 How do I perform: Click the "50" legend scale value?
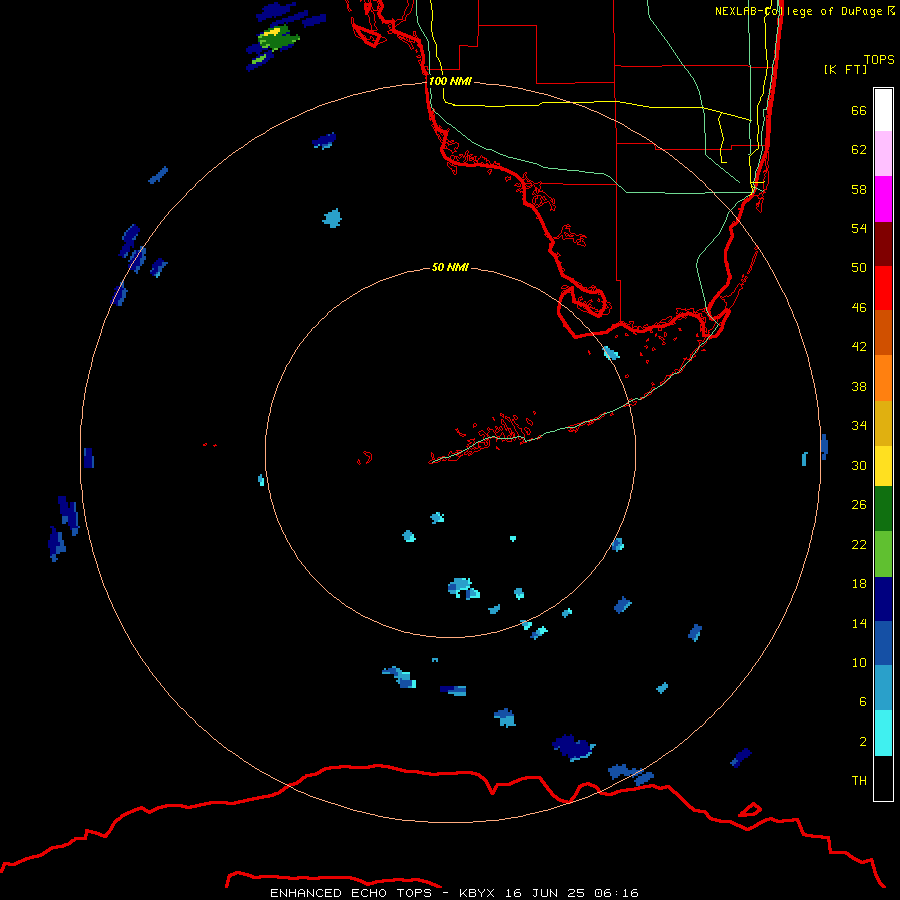click(x=859, y=268)
